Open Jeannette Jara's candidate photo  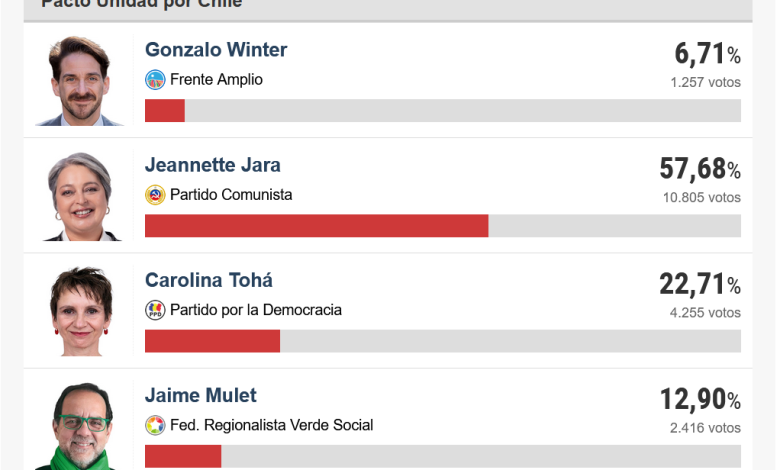(80, 196)
